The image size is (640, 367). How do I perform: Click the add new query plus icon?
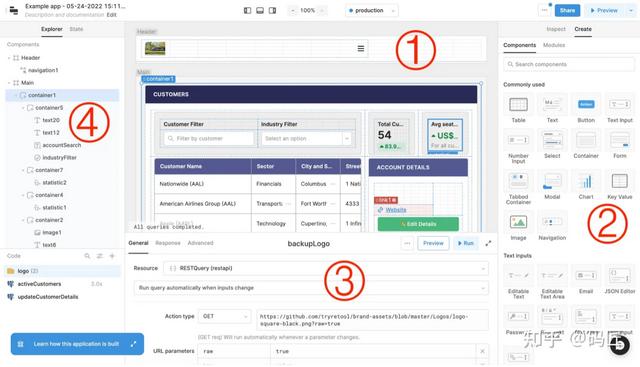pyautogui.click(x=112, y=256)
